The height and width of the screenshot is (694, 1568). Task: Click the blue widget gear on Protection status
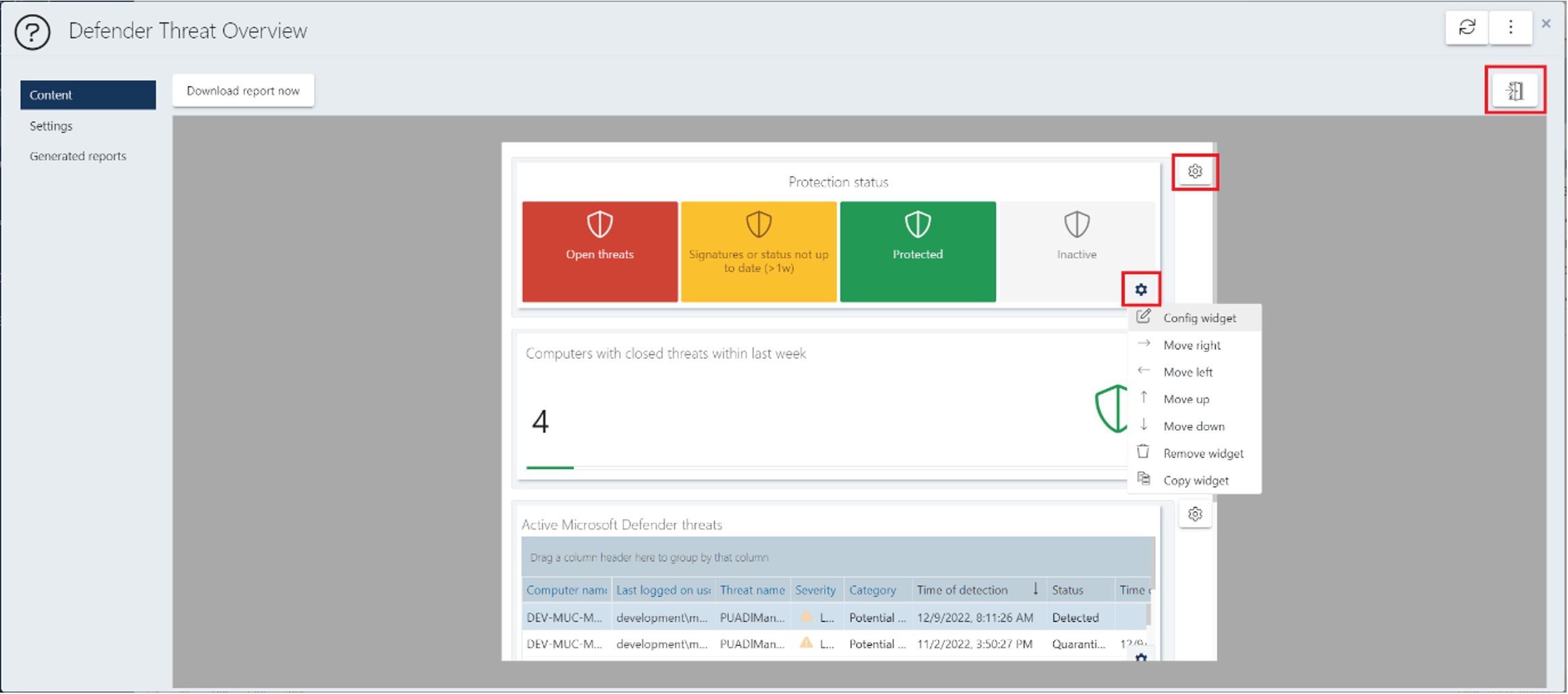coord(1141,290)
